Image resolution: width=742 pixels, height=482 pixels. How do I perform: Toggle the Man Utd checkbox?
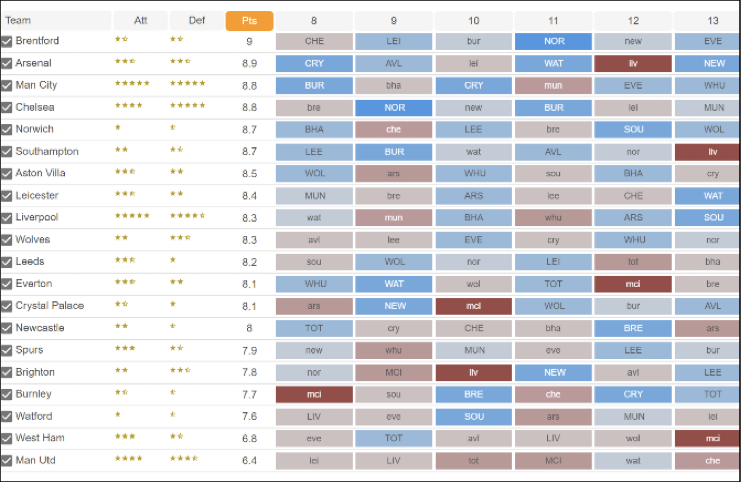click(7, 460)
